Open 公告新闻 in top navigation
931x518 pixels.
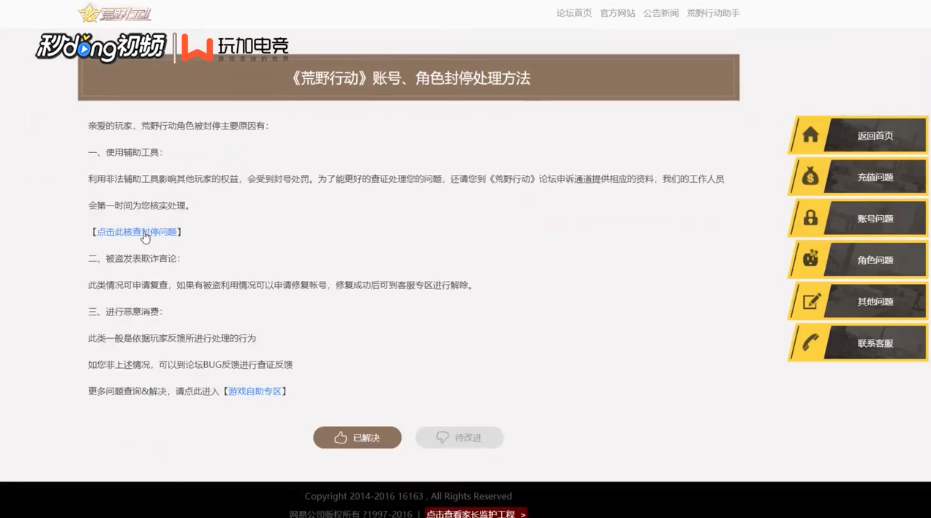pyautogui.click(x=661, y=13)
